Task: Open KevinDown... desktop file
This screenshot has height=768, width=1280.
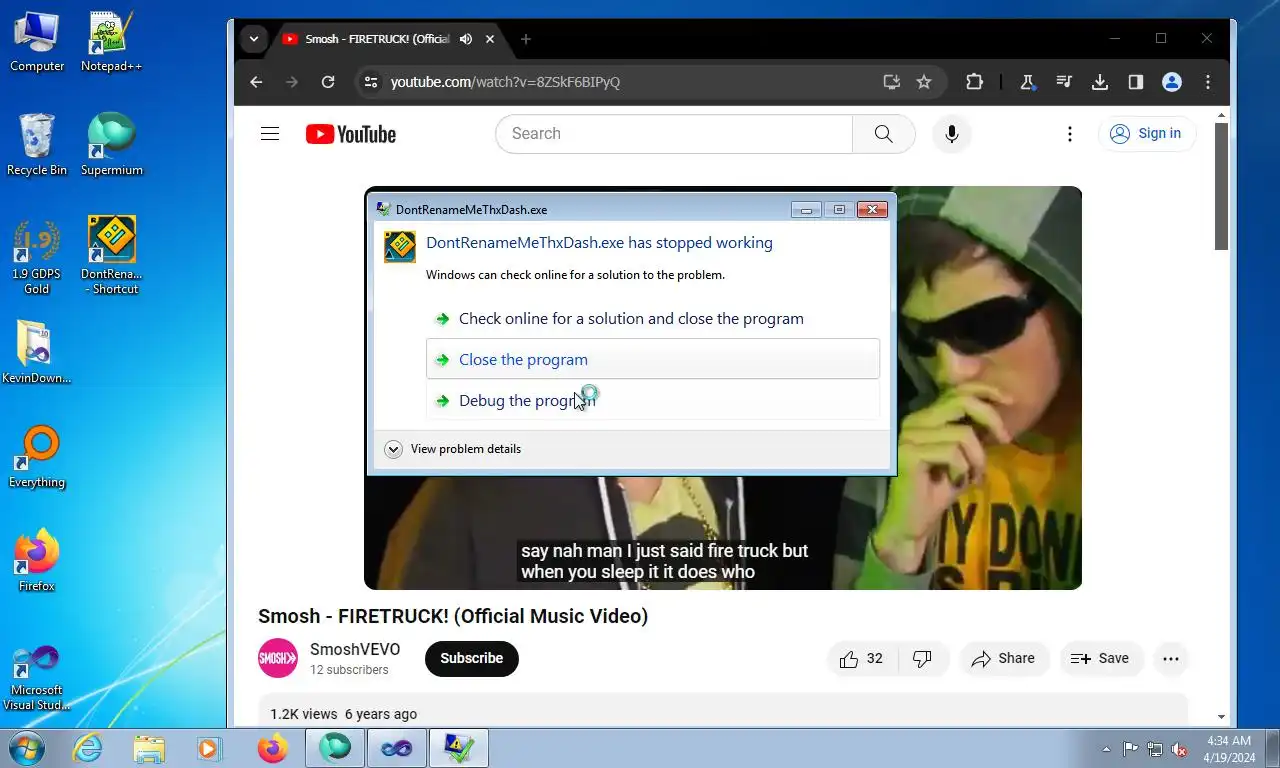Action: [x=37, y=353]
